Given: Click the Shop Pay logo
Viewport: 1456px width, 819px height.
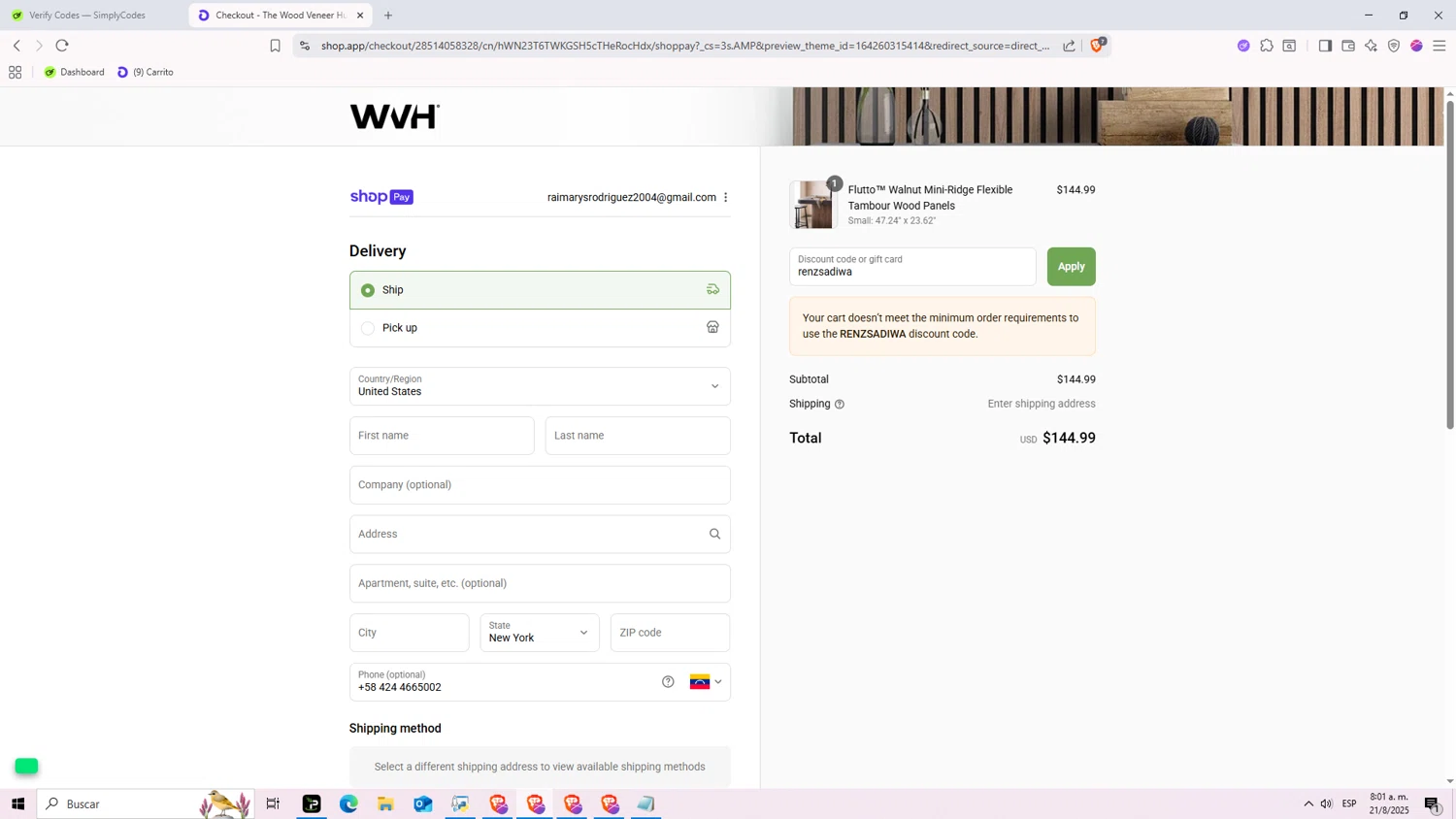Looking at the screenshot, I should 381,197.
